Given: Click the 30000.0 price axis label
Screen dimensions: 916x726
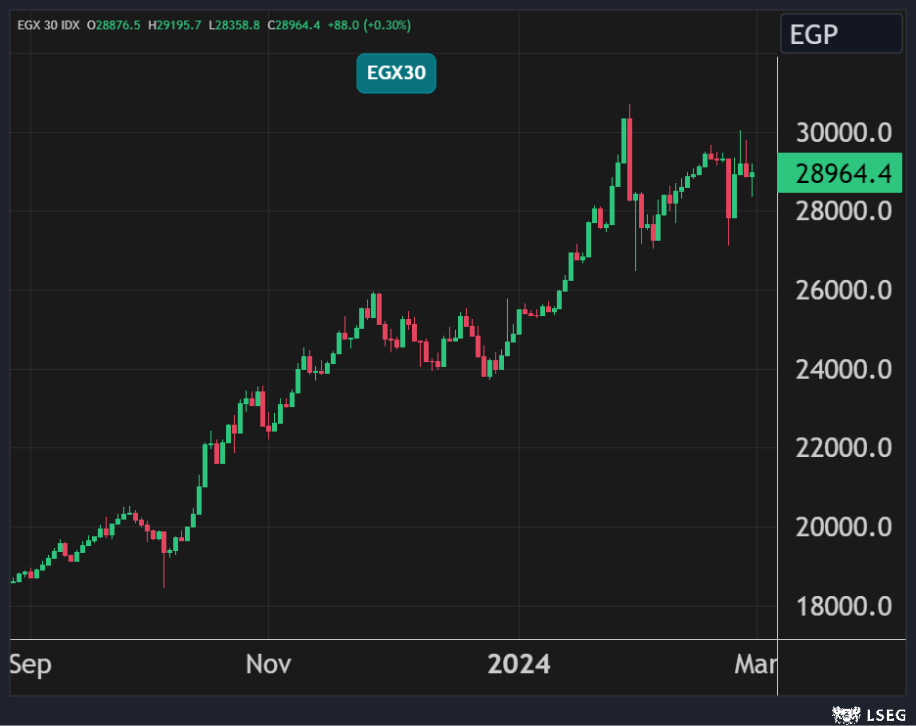Looking at the screenshot, I should [x=842, y=133].
